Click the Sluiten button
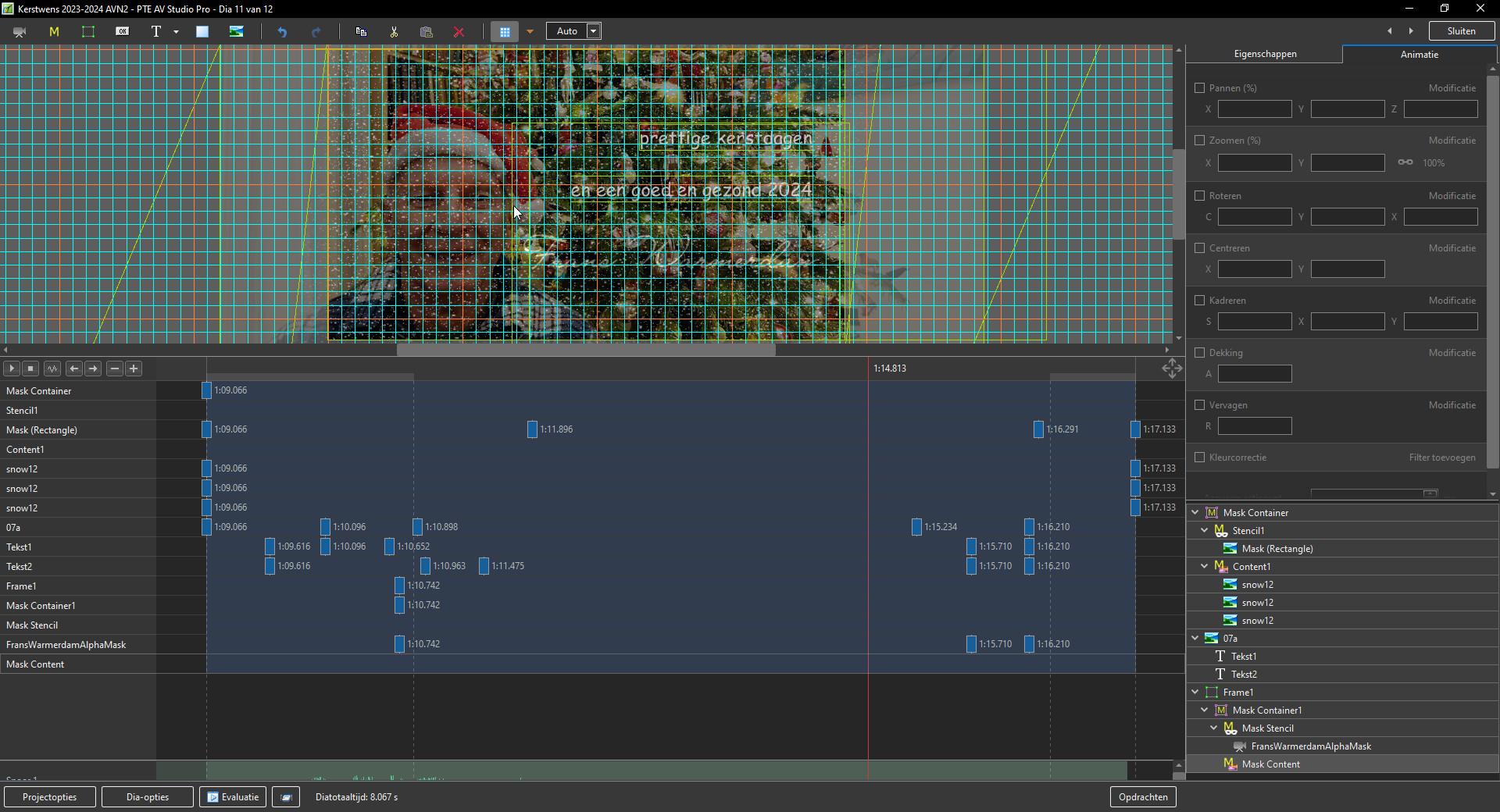This screenshot has height=812, width=1500. [x=1461, y=31]
